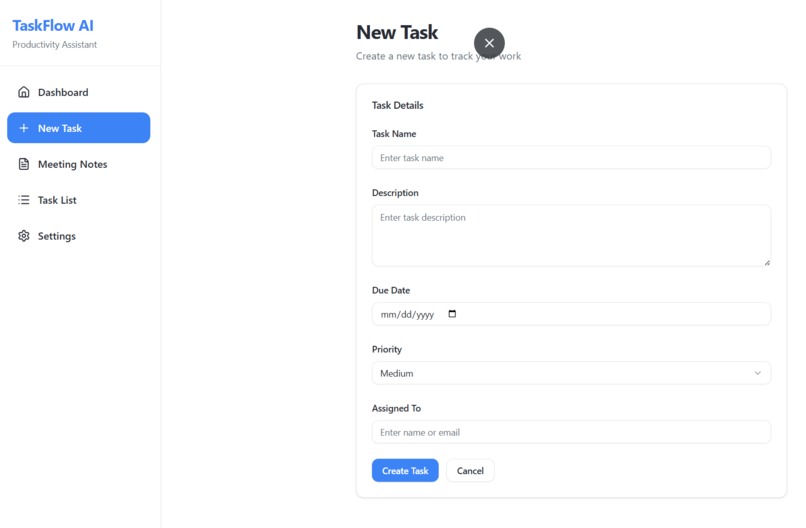Viewport: 806px width, 528px height.
Task: Click the New Task page heading
Action: point(397,32)
